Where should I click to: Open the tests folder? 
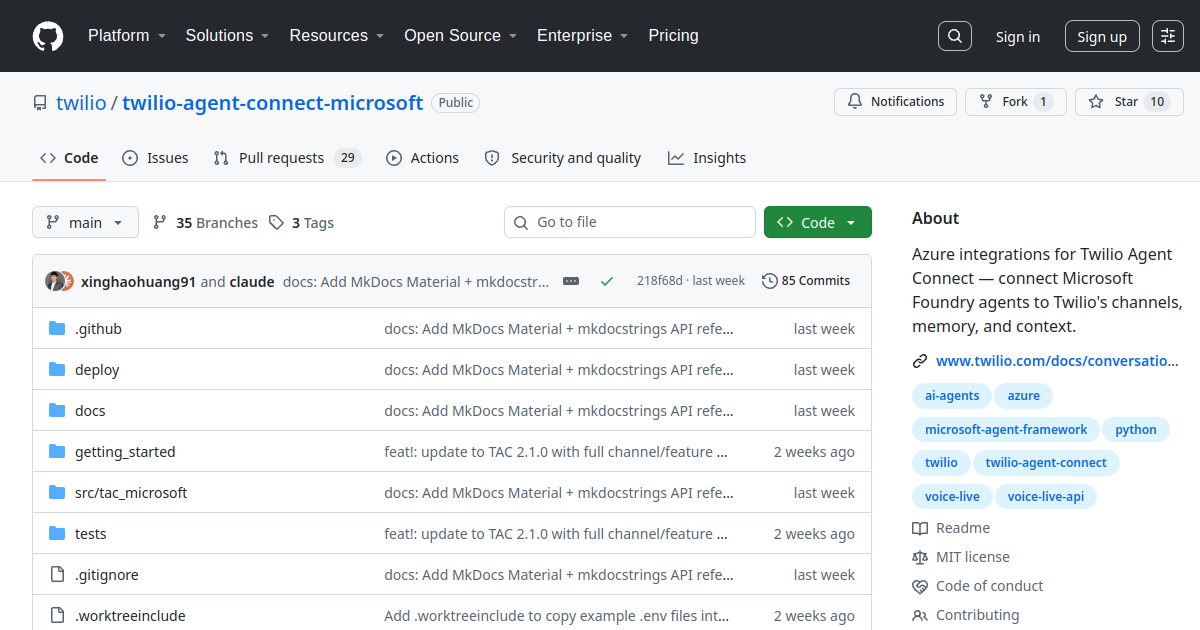[x=90, y=534]
